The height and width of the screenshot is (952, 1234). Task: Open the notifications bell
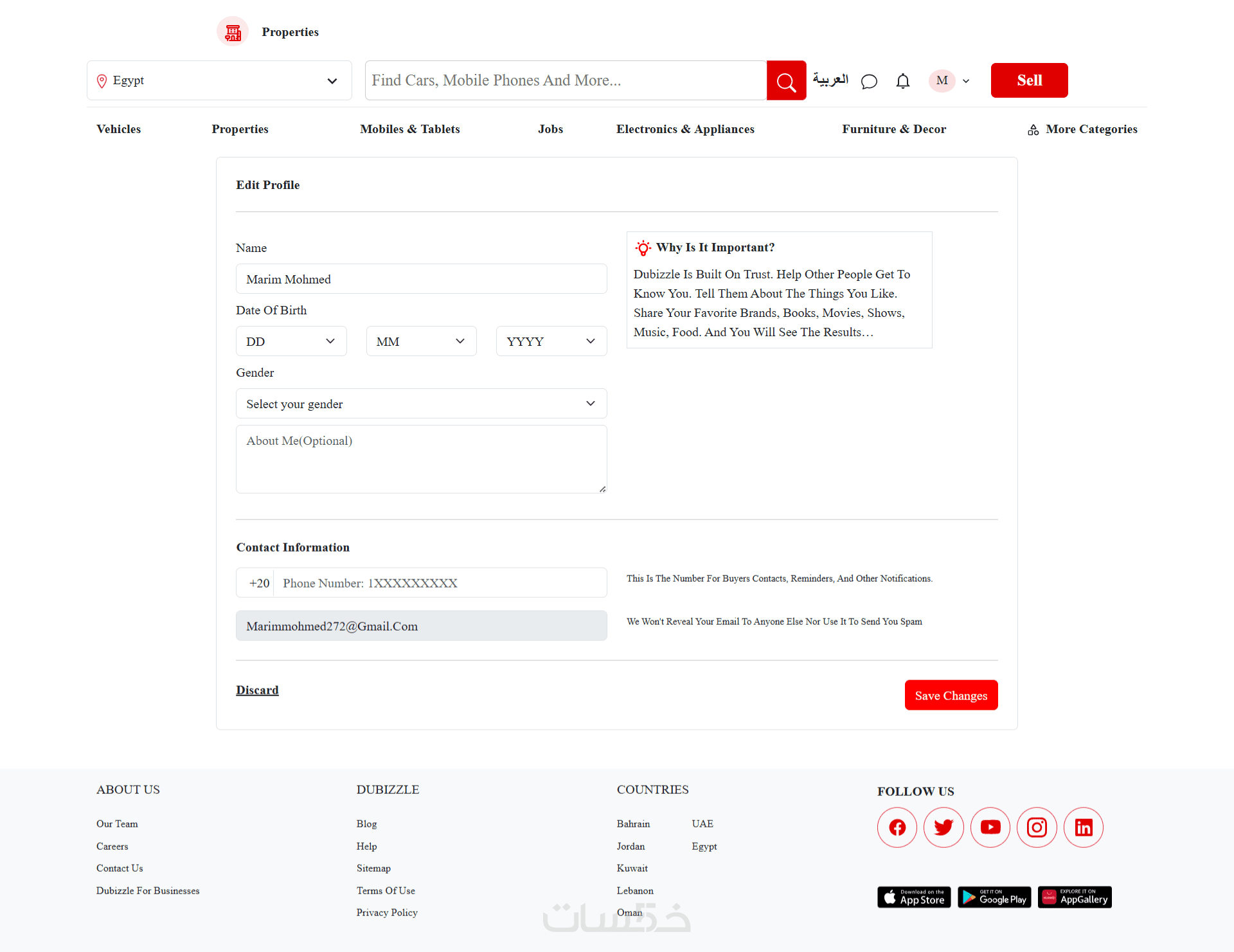pos(902,81)
